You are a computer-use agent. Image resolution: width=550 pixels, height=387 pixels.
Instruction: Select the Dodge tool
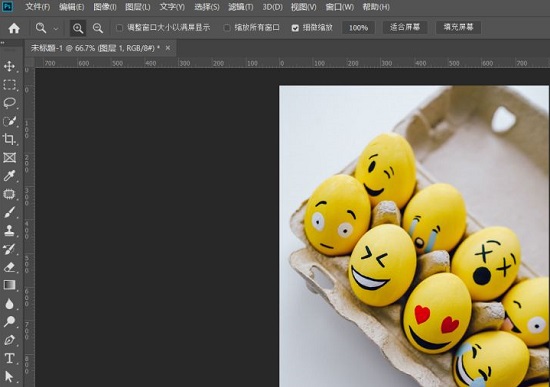click(9, 321)
